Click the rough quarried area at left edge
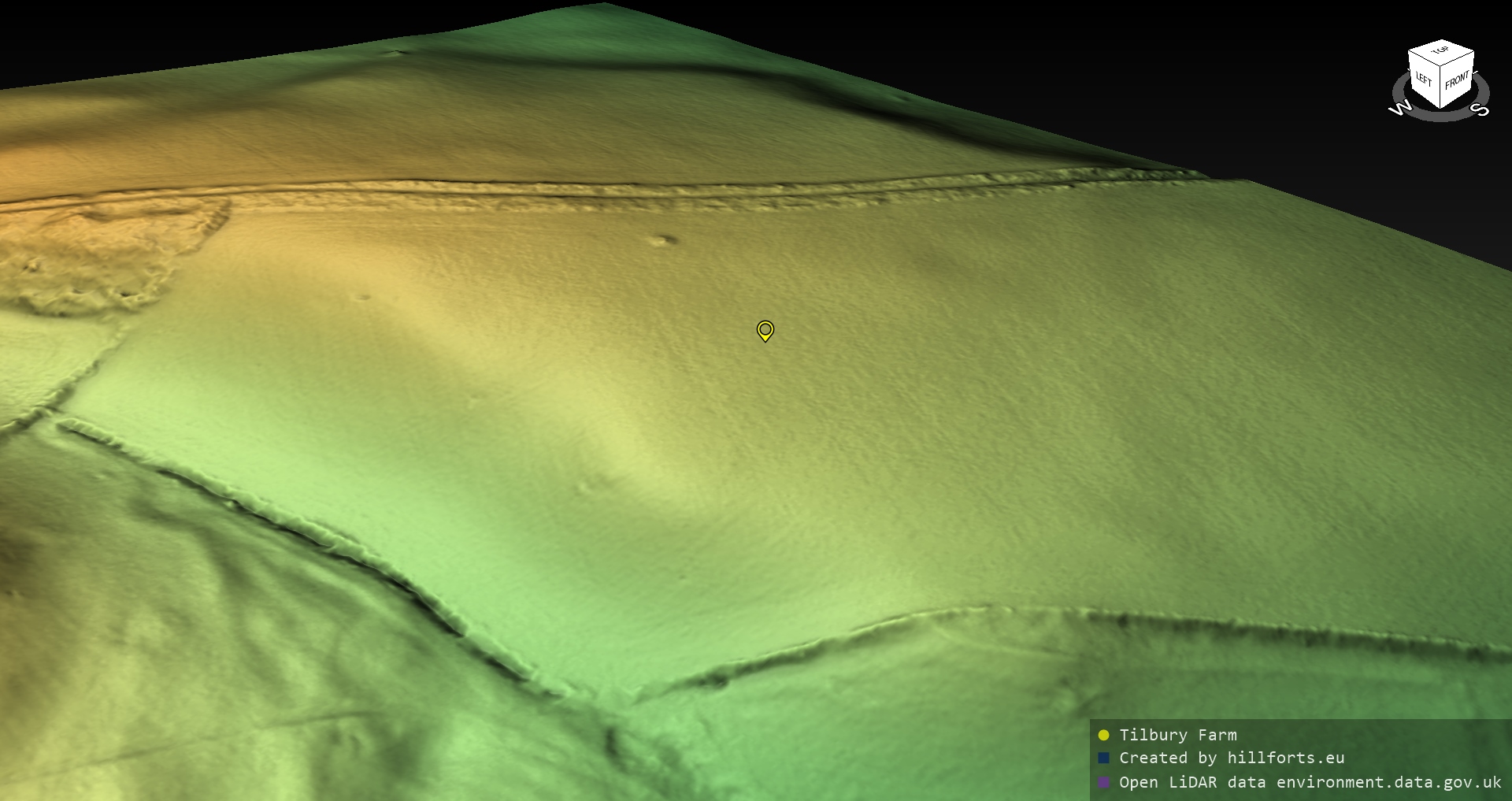 87,260
